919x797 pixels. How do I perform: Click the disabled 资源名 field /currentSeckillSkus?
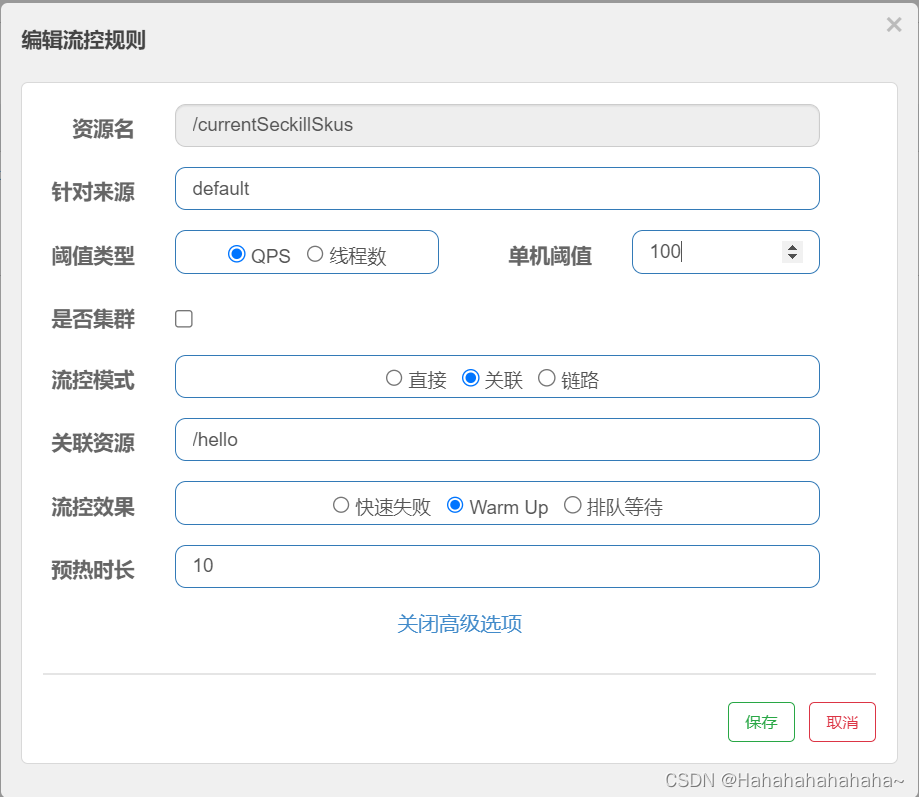tap(497, 125)
